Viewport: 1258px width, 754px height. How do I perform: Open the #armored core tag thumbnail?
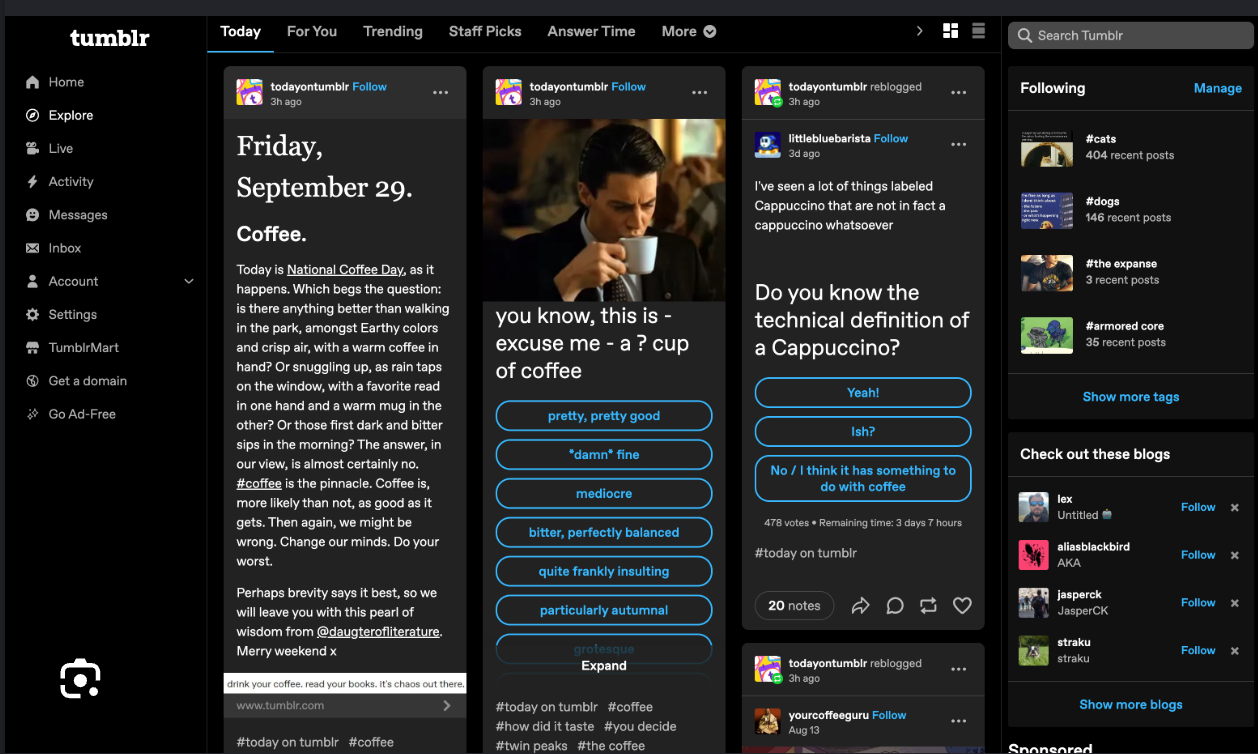pyautogui.click(x=1047, y=335)
